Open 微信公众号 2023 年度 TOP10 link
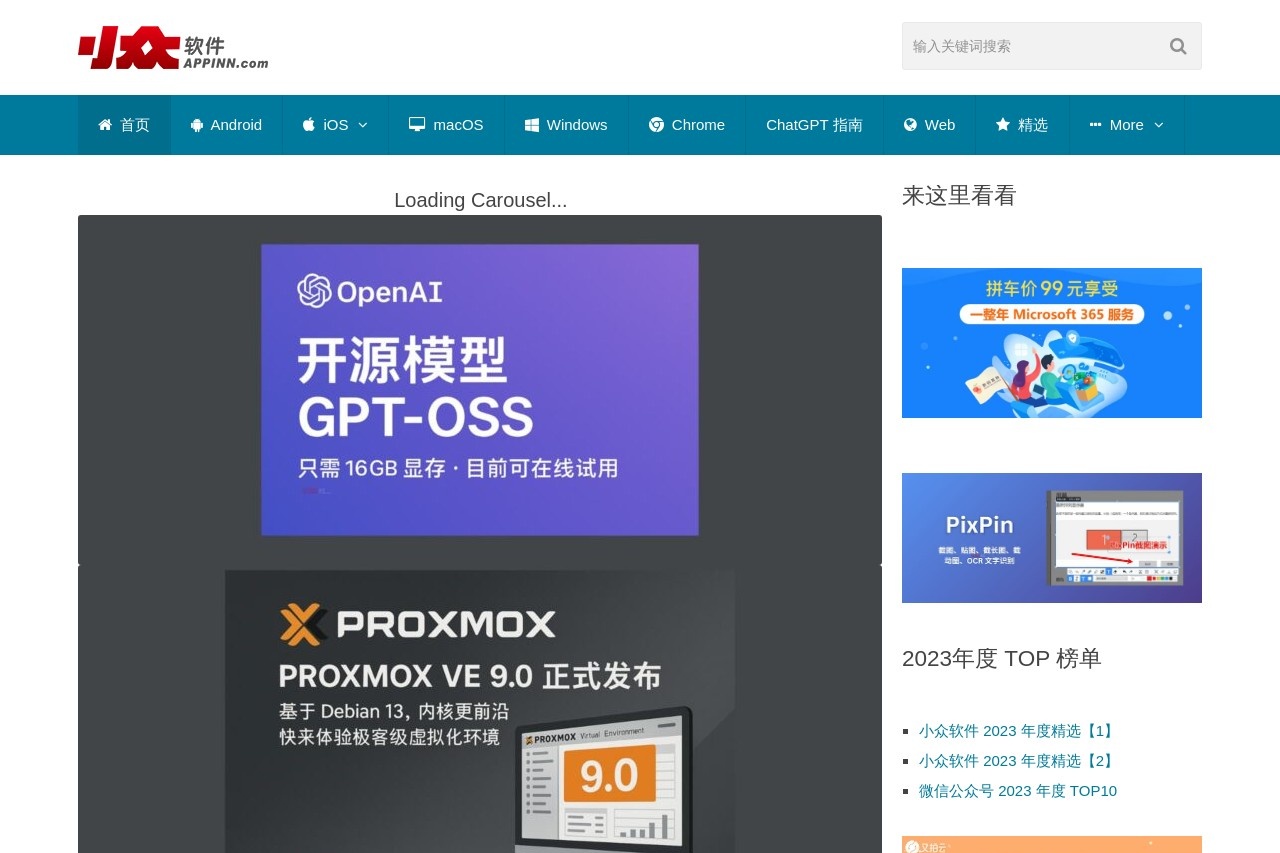1280x853 pixels. coord(1018,791)
